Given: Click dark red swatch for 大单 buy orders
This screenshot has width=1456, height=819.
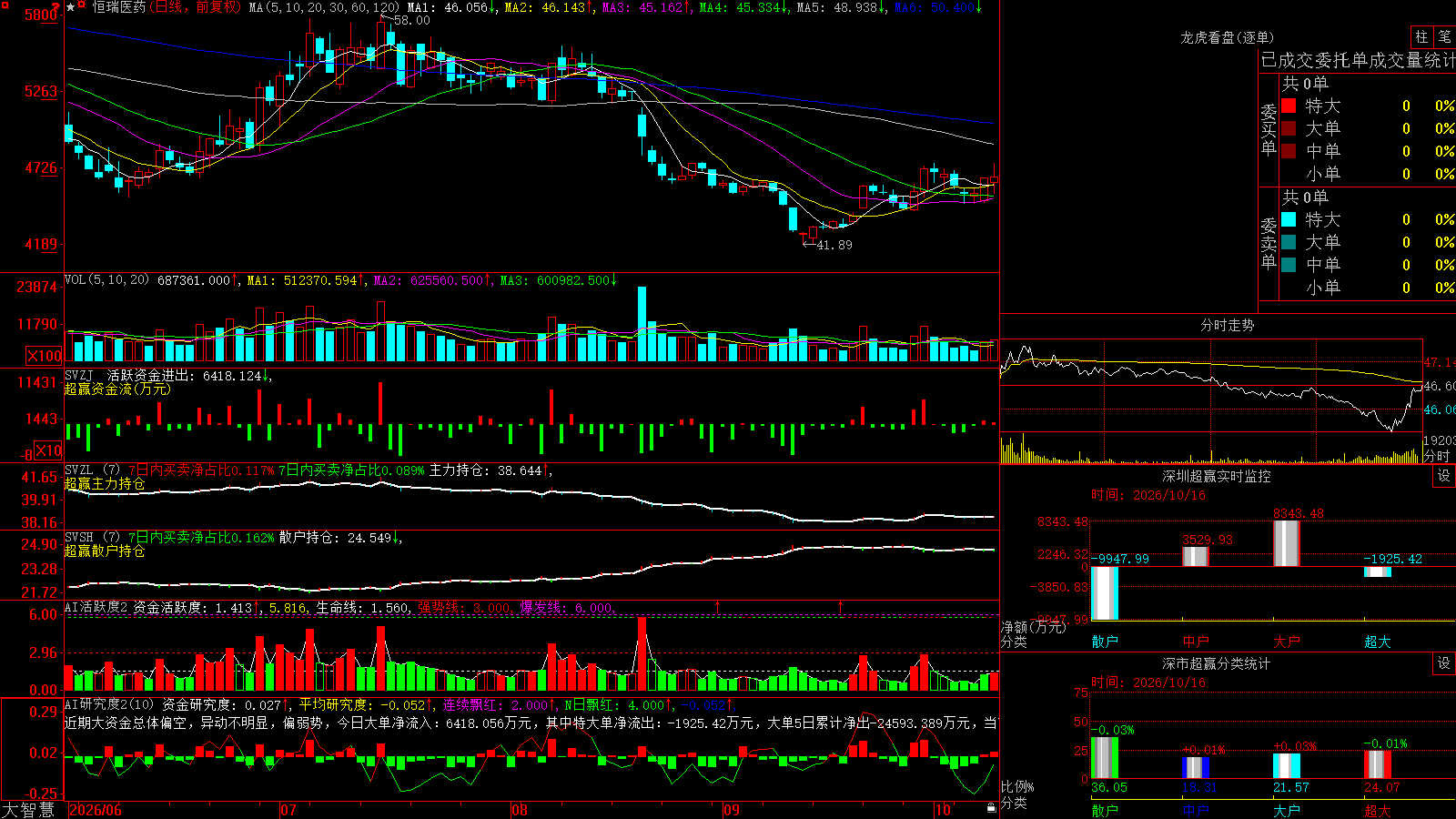Looking at the screenshot, I should [1289, 128].
